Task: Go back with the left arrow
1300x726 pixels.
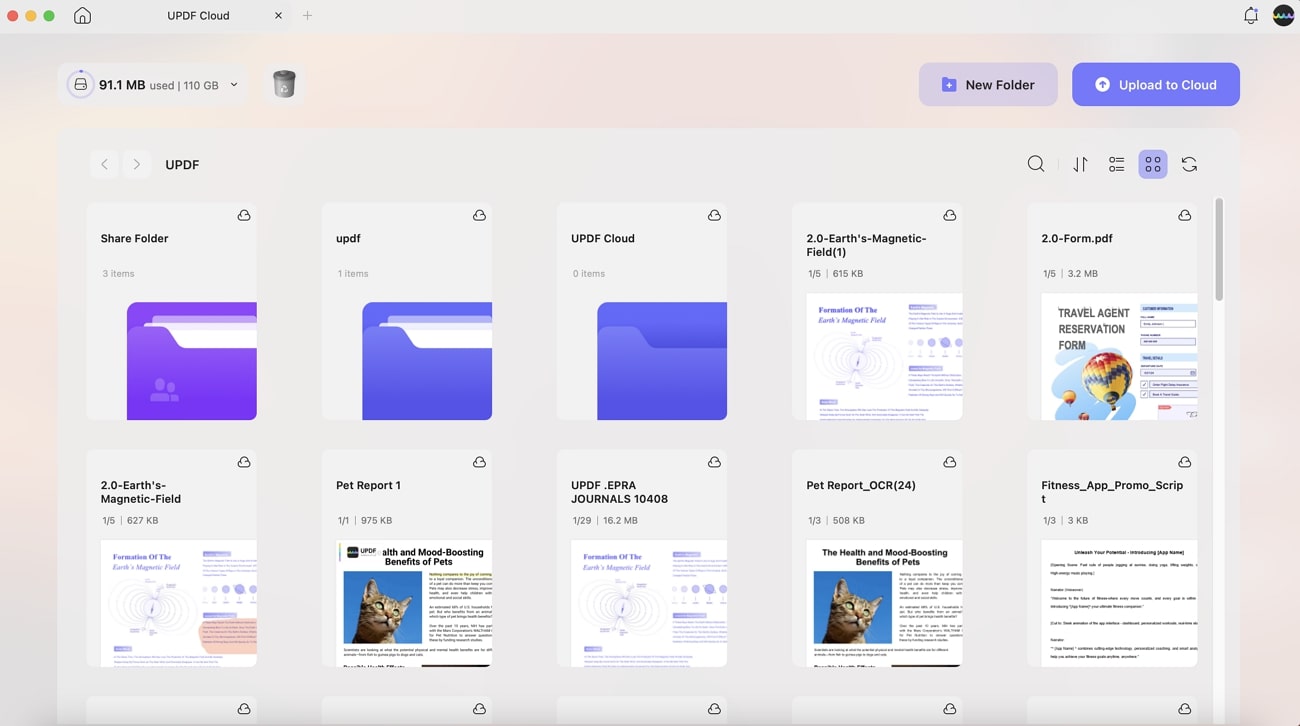Action: [104, 164]
